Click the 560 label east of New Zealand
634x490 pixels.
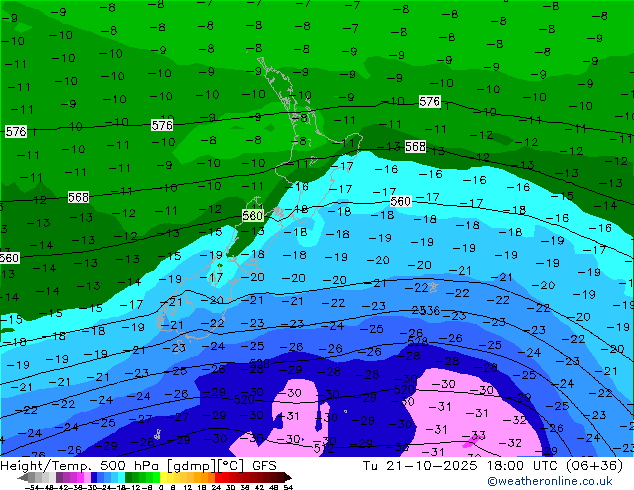coord(401,201)
